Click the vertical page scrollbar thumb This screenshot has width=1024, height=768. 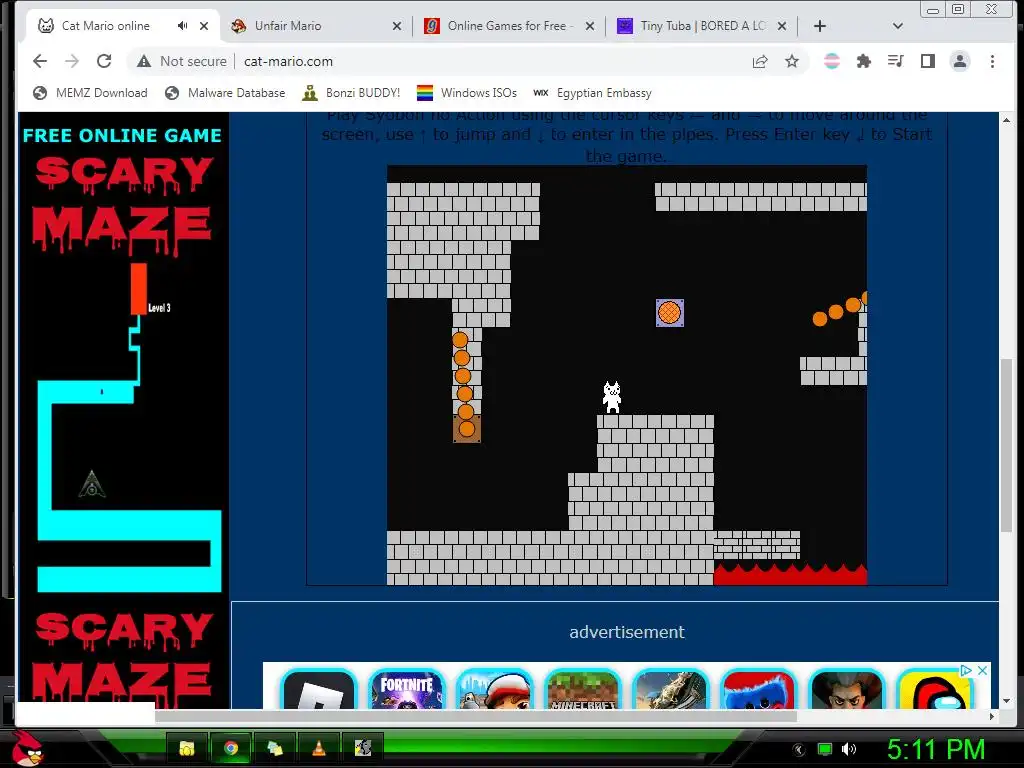(1007, 446)
